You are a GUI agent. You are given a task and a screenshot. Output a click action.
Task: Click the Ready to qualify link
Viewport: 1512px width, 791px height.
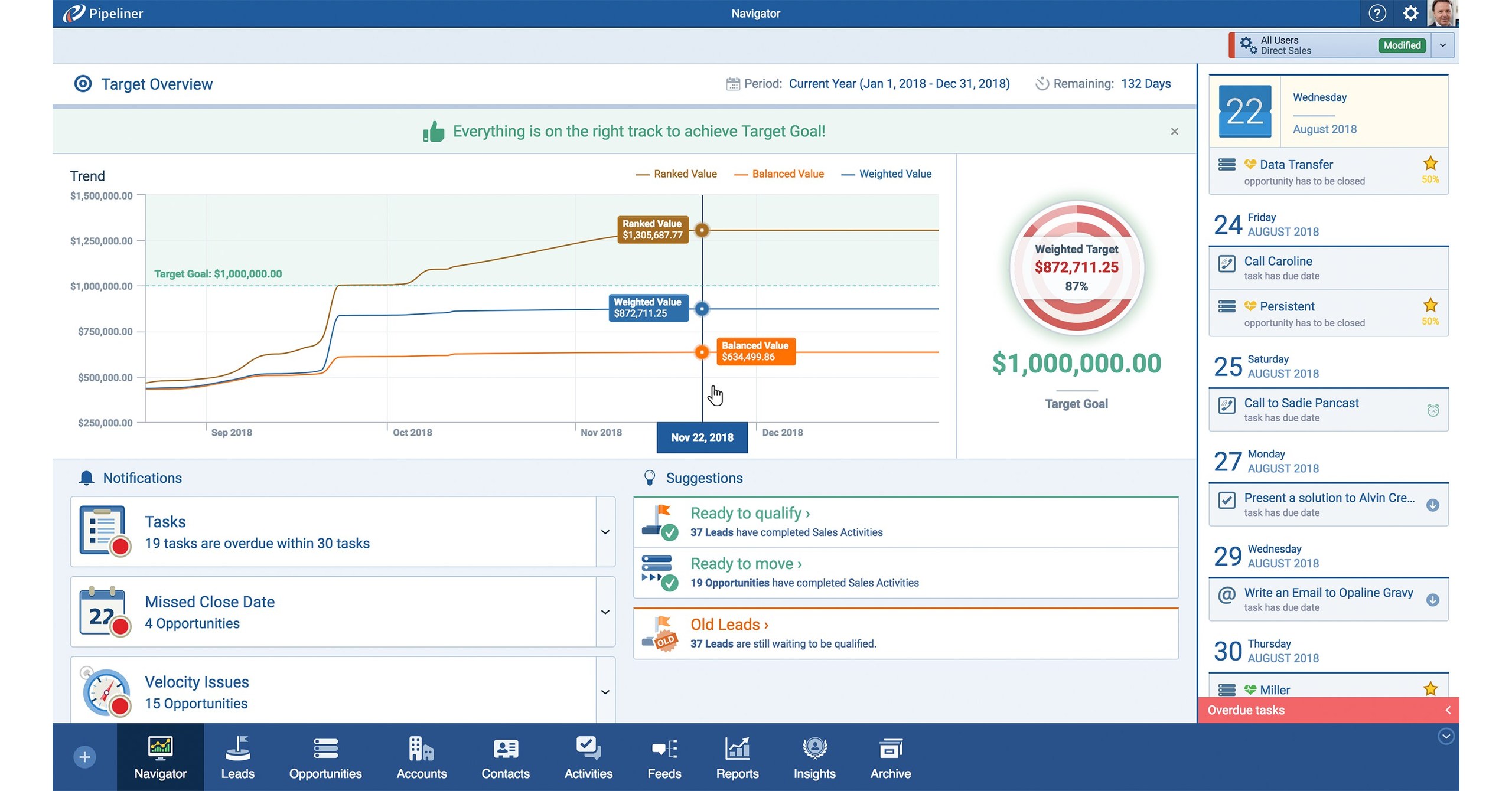tap(749, 513)
